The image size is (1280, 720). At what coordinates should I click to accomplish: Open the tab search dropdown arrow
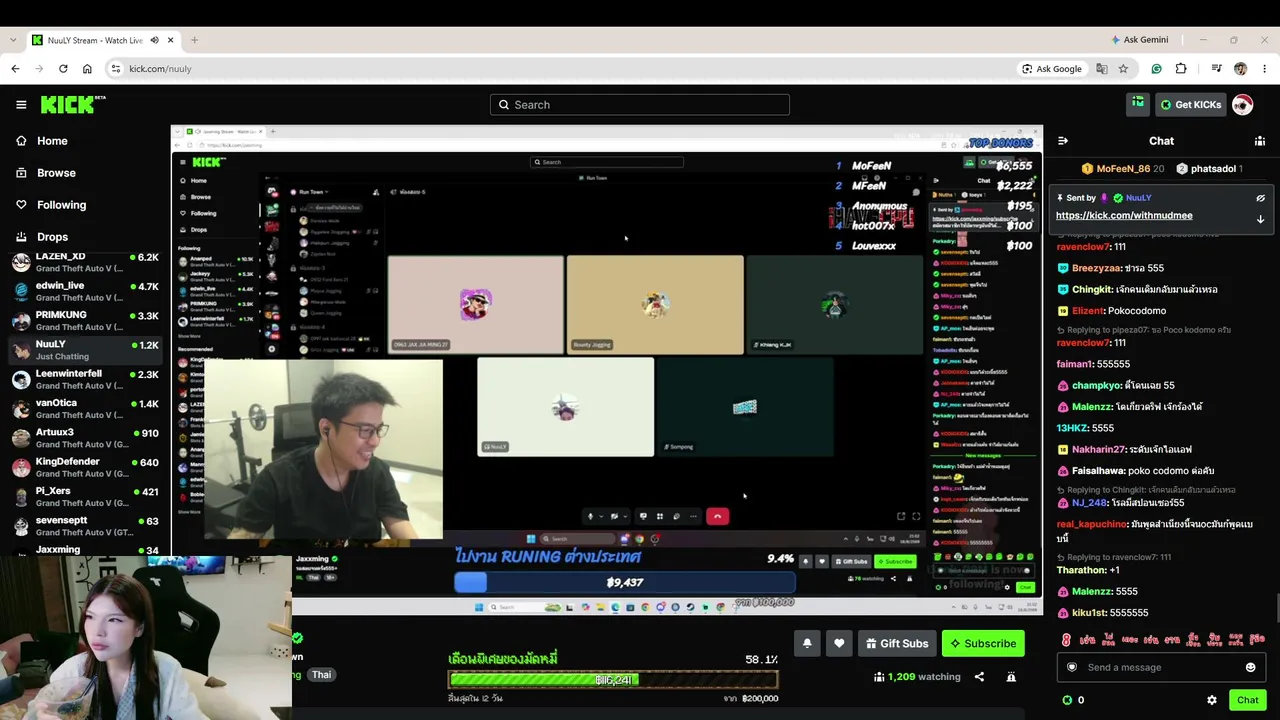pyautogui.click(x=12, y=40)
